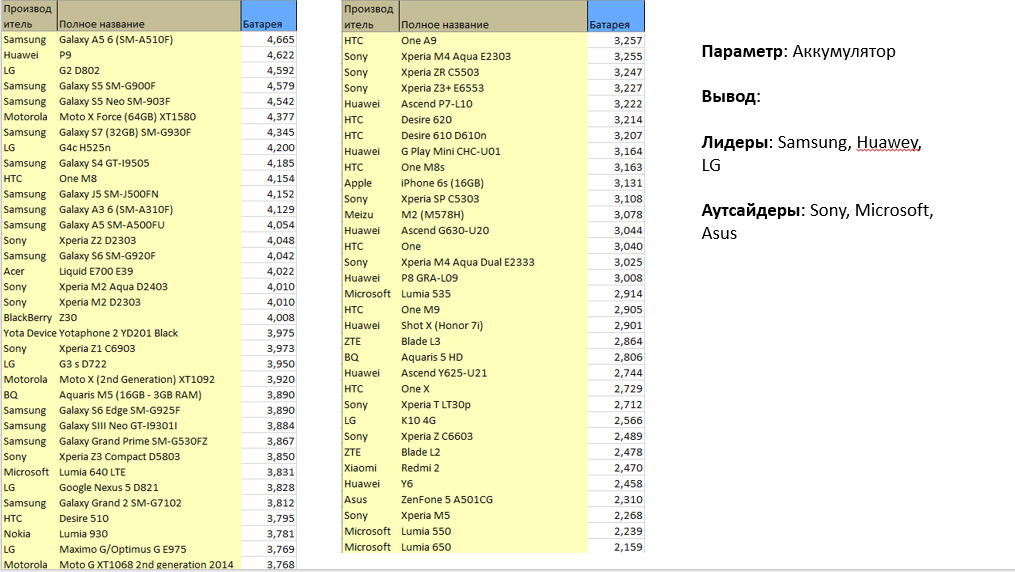Screen dimensions: 1015x572
Task: Select the Huawei 'P9' cell
Action: pyautogui.click(x=149, y=55)
